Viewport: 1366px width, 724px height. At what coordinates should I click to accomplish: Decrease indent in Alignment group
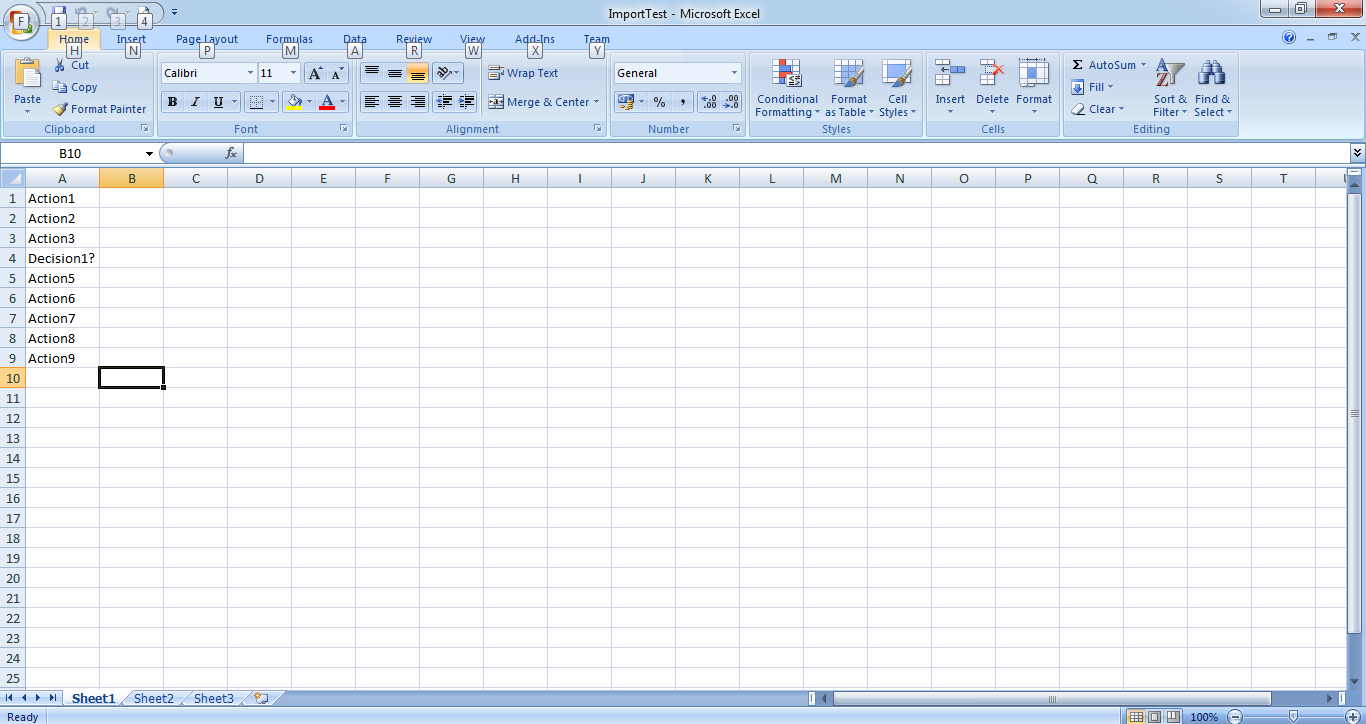coord(444,102)
